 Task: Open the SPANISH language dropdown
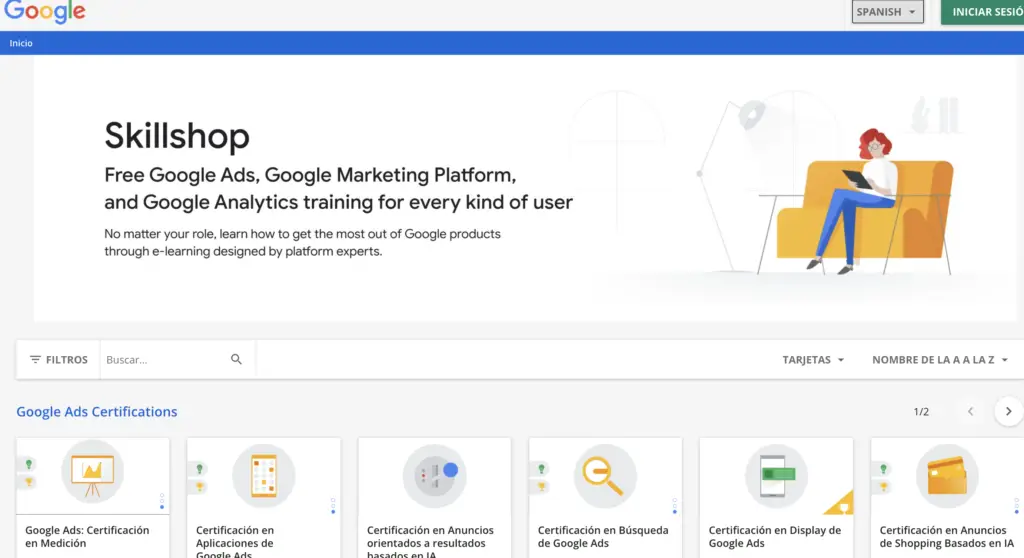[x=887, y=12]
